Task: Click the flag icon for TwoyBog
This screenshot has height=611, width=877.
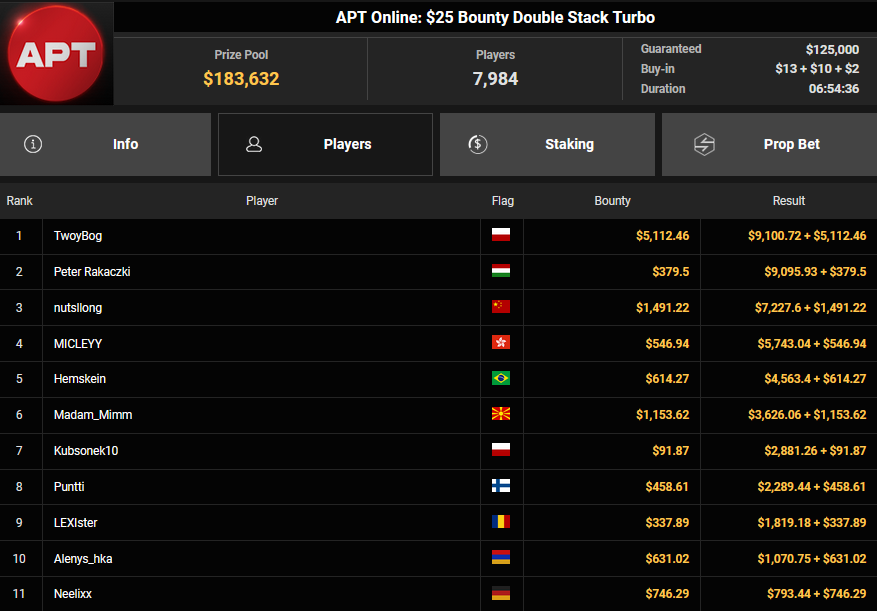Action: tap(501, 236)
